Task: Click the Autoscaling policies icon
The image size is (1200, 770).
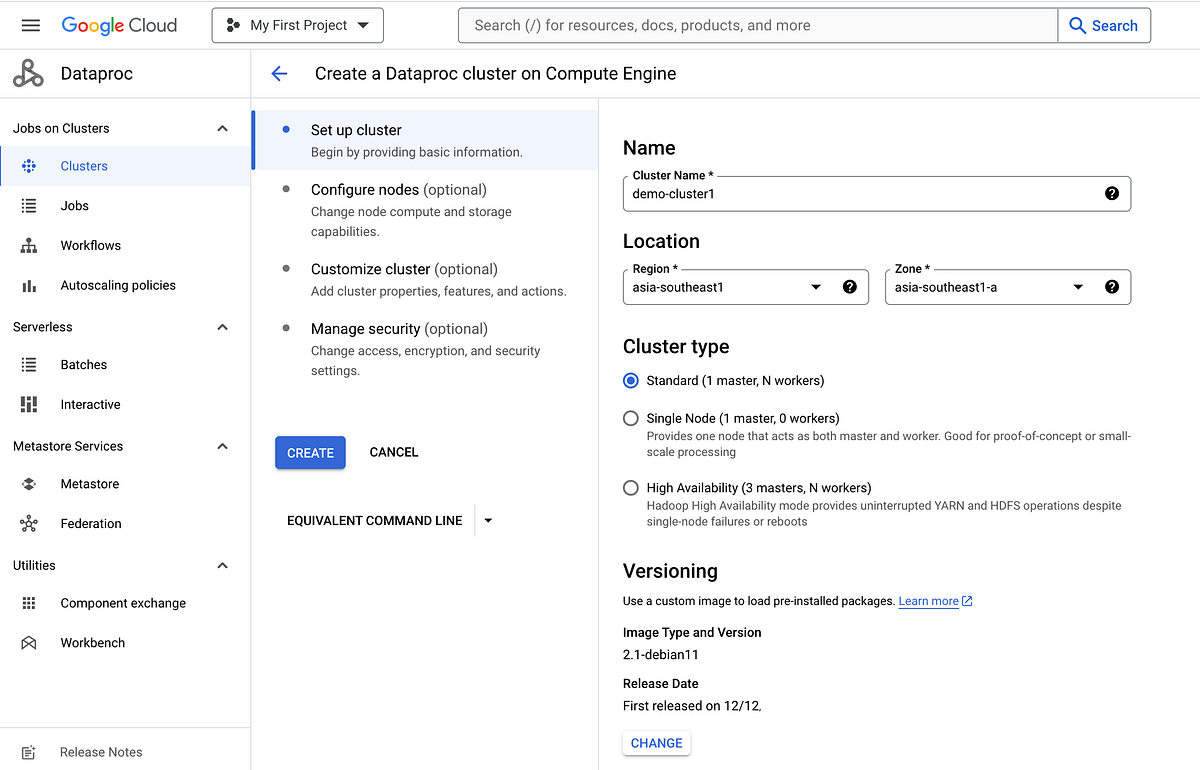Action: 29,285
